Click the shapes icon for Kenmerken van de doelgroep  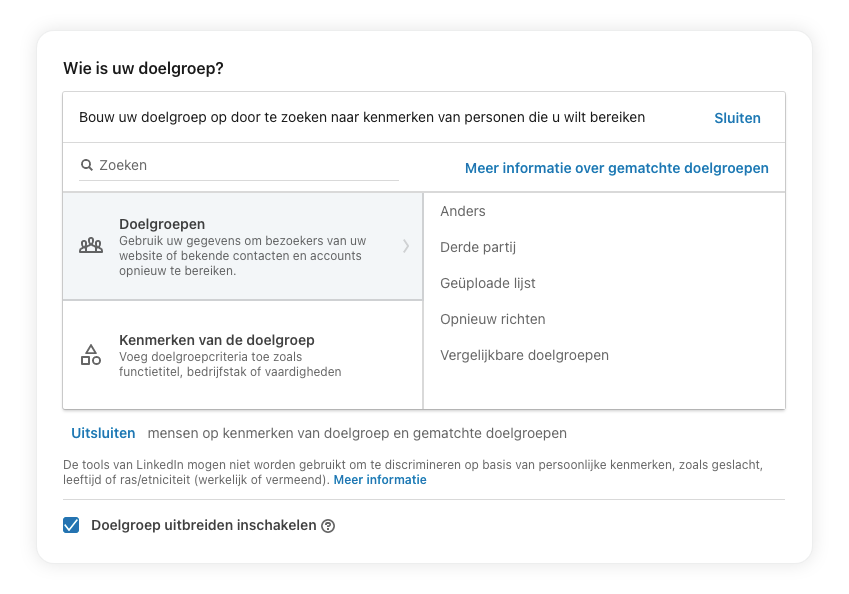point(91,355)
